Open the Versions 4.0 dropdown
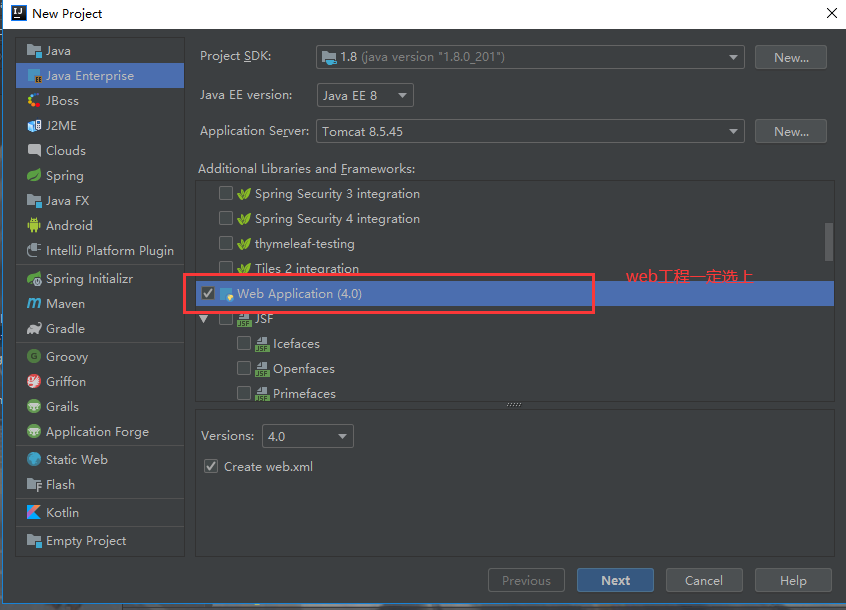The height and width of the screenshot is (610, 846). click(x=308, y=436)
